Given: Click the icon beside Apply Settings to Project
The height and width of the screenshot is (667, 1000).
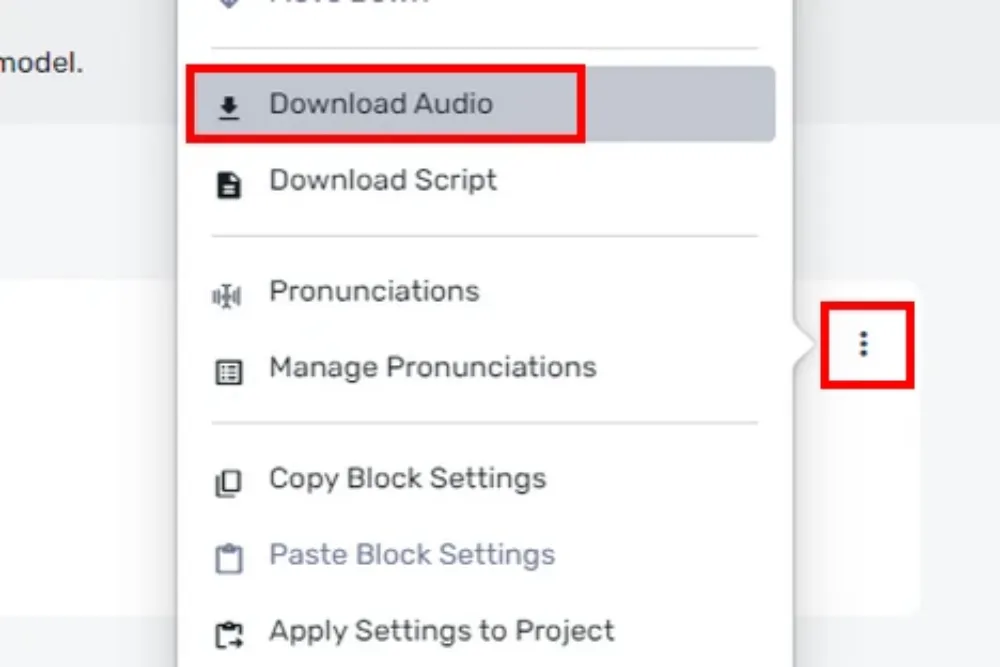Looking at the screenshot, I should [228, 635].
